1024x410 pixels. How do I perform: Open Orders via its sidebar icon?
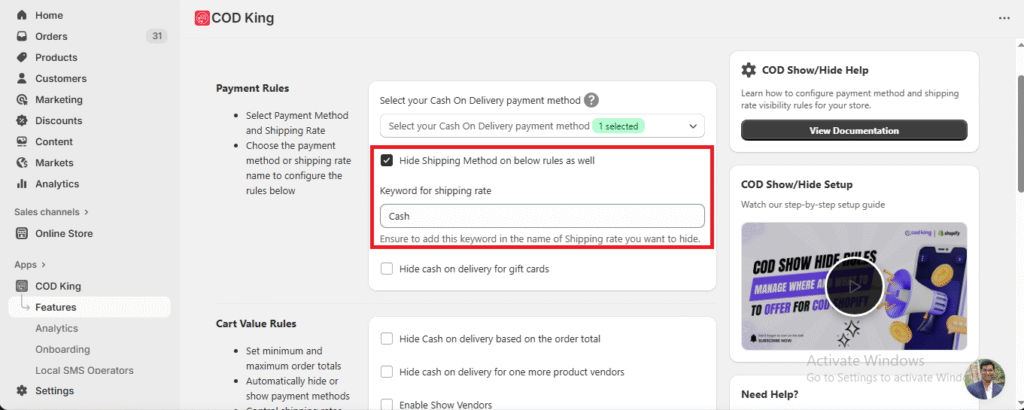click(22, 36)
